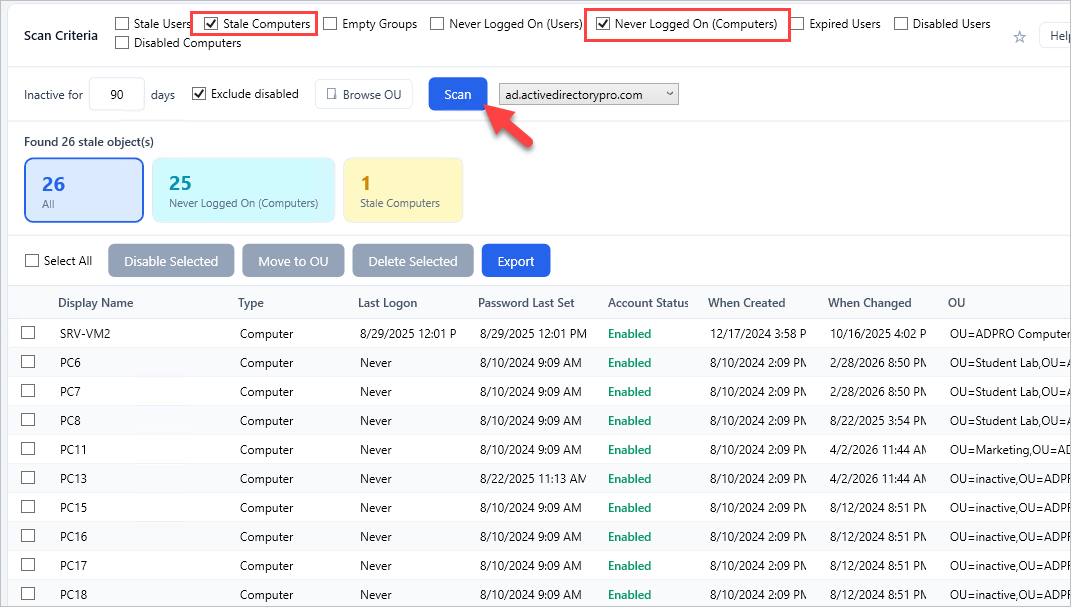
Task: Click the OU=ADPRO Computer cell
Action: coord(1010,334)
